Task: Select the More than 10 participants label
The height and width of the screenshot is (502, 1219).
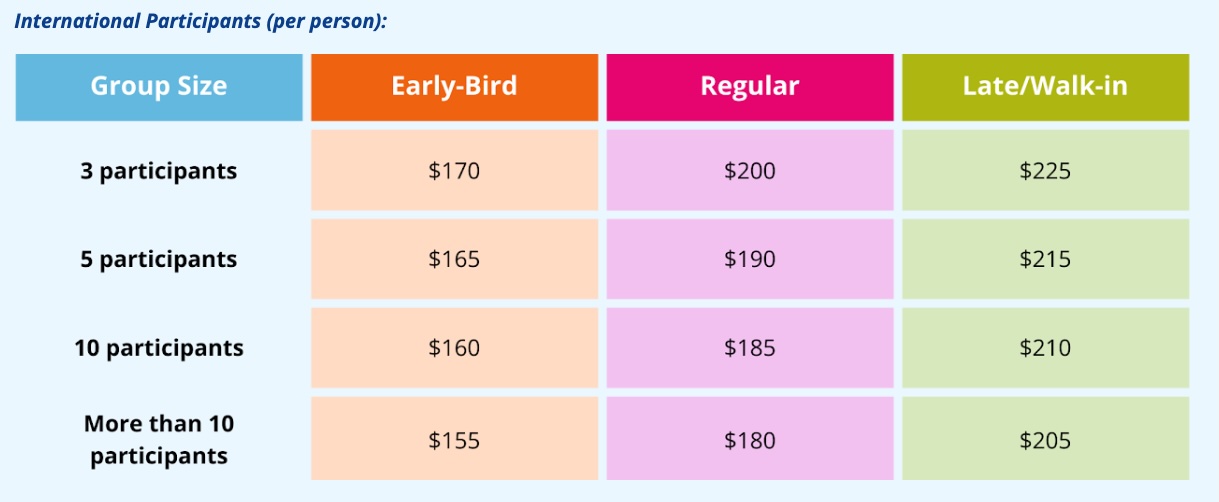Action: (159, 440)
